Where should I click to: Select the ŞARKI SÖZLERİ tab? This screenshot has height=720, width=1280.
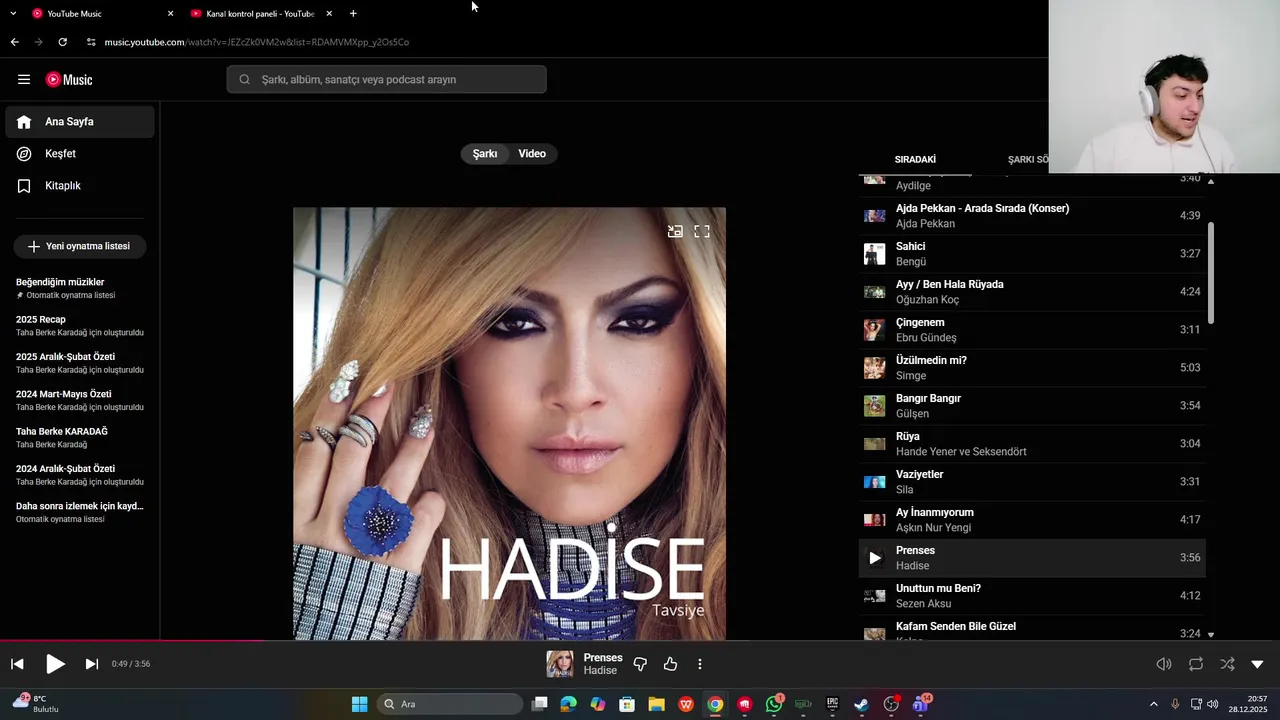[x=1028, y=159]
